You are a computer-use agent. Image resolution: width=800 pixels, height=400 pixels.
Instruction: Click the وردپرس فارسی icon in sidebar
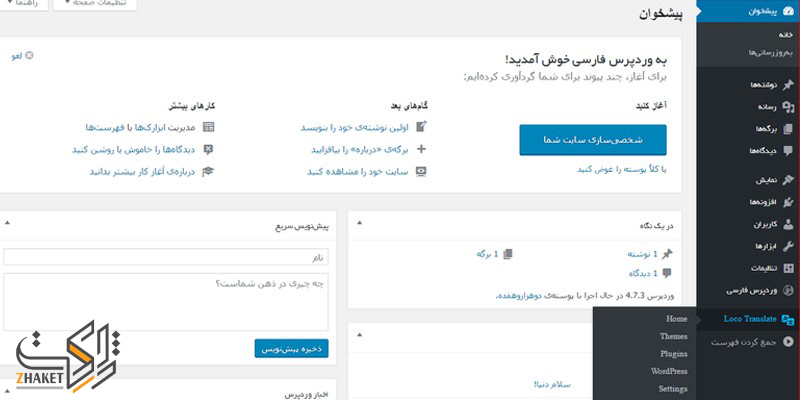coord(788,291)
